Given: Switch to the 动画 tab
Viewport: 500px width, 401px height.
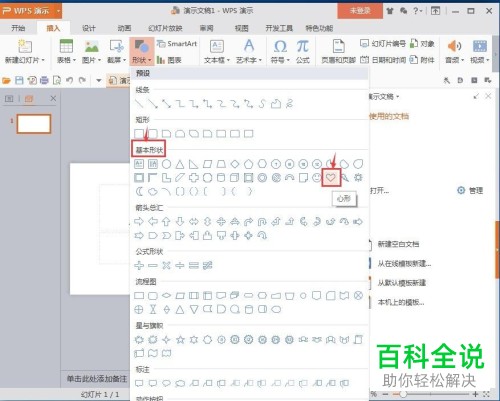Looking at the screenshot, I should [124, 28].
